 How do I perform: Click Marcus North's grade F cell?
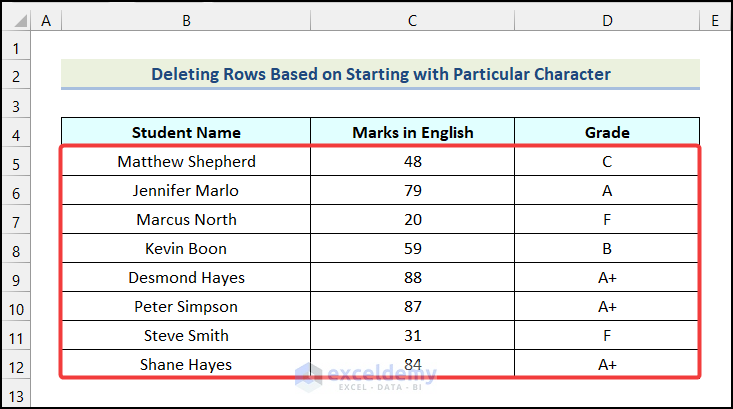point(607,220)
